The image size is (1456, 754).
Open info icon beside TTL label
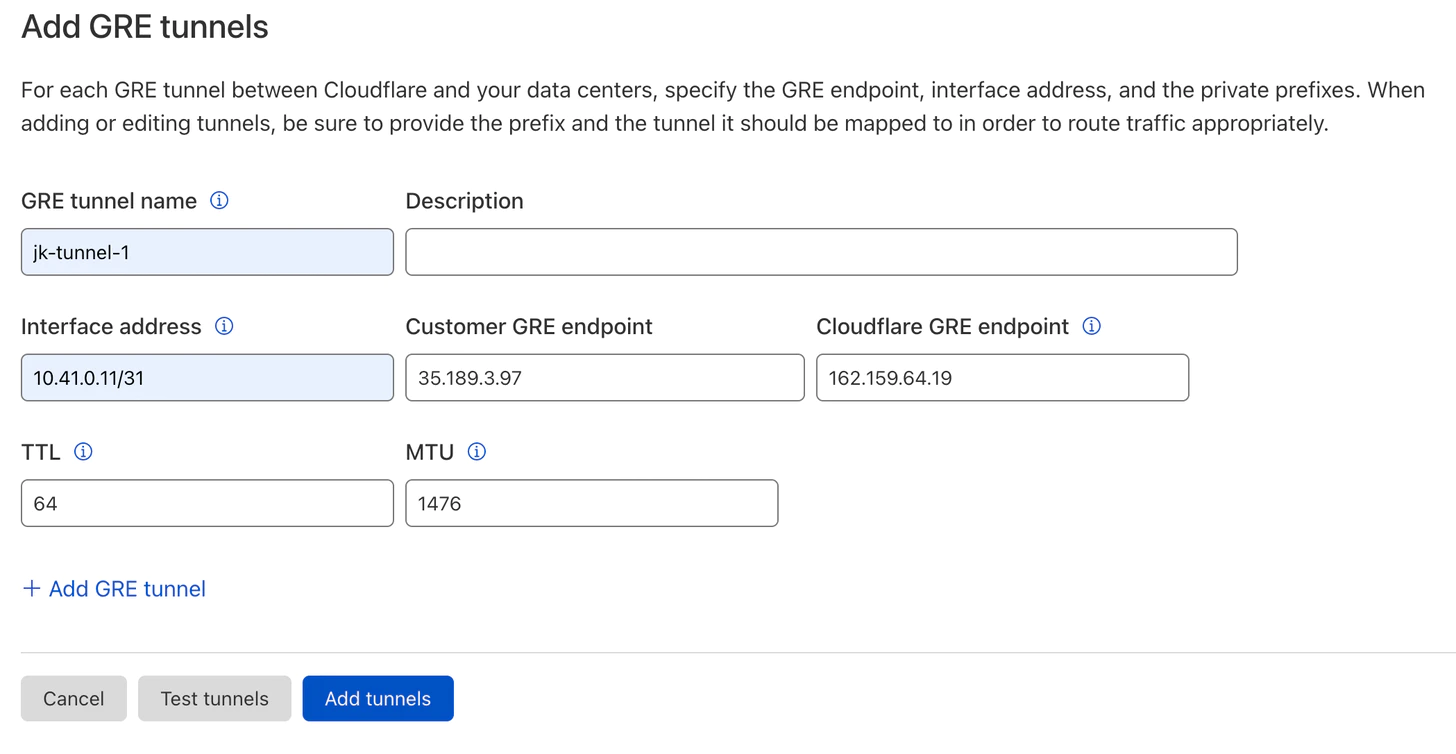84,452
